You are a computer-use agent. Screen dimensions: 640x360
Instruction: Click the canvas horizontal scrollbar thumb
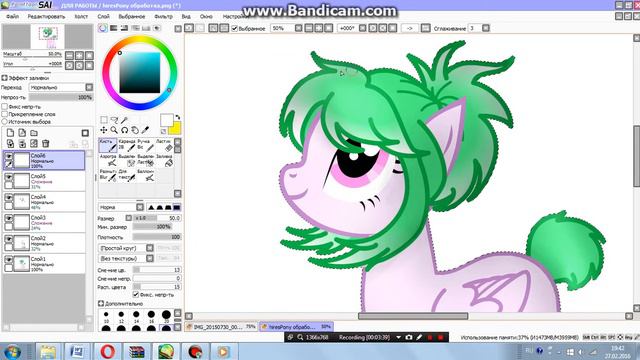click(x=413, y=316)
